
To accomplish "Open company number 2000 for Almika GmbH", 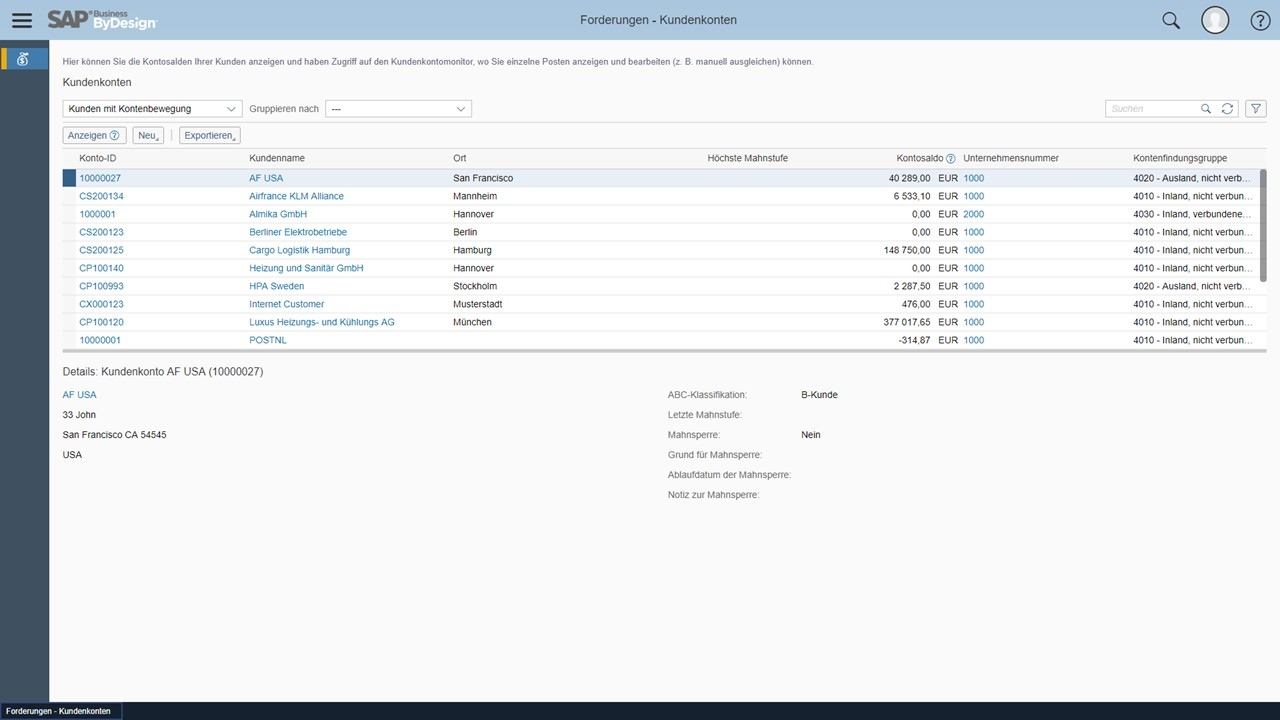I will (x=973, y=214).
